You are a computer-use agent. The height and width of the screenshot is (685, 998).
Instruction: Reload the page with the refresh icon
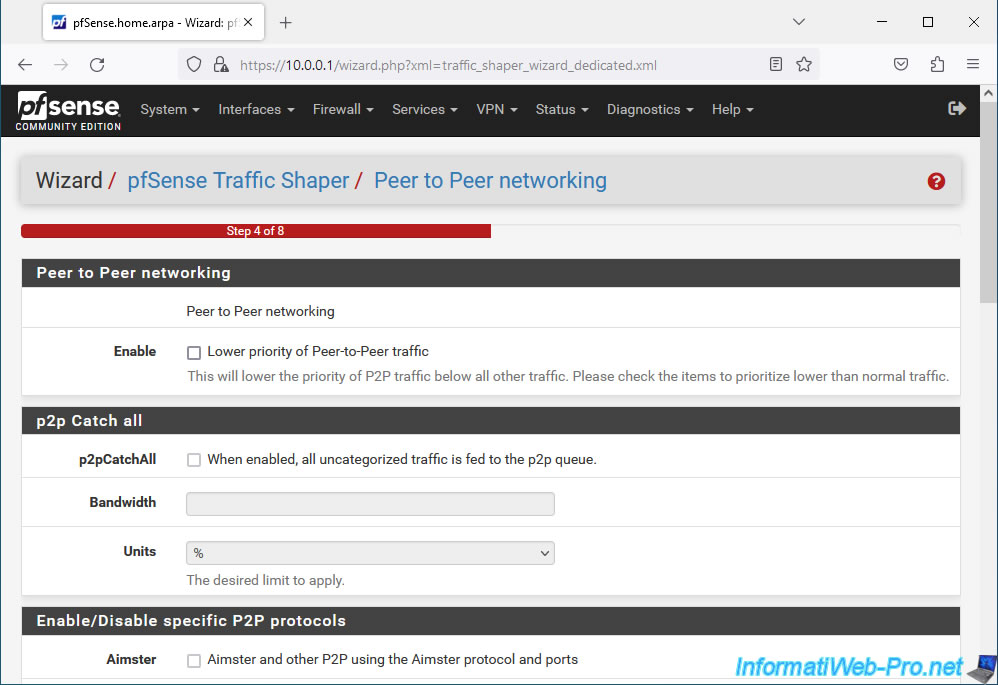(97, 65)
